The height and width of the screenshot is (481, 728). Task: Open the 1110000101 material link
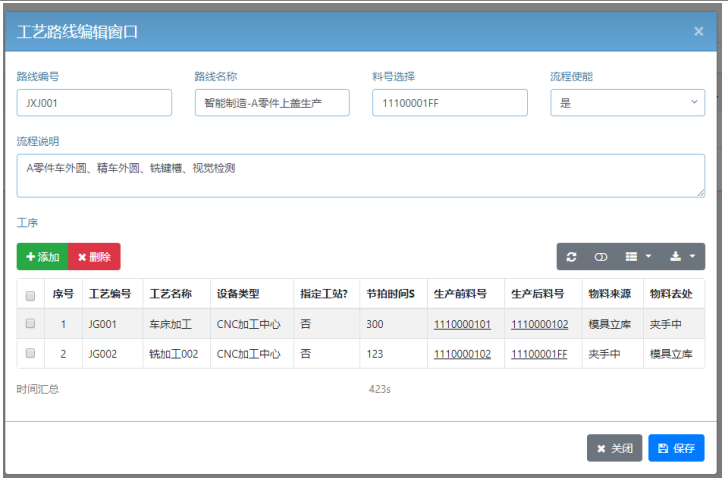point(462,324)
